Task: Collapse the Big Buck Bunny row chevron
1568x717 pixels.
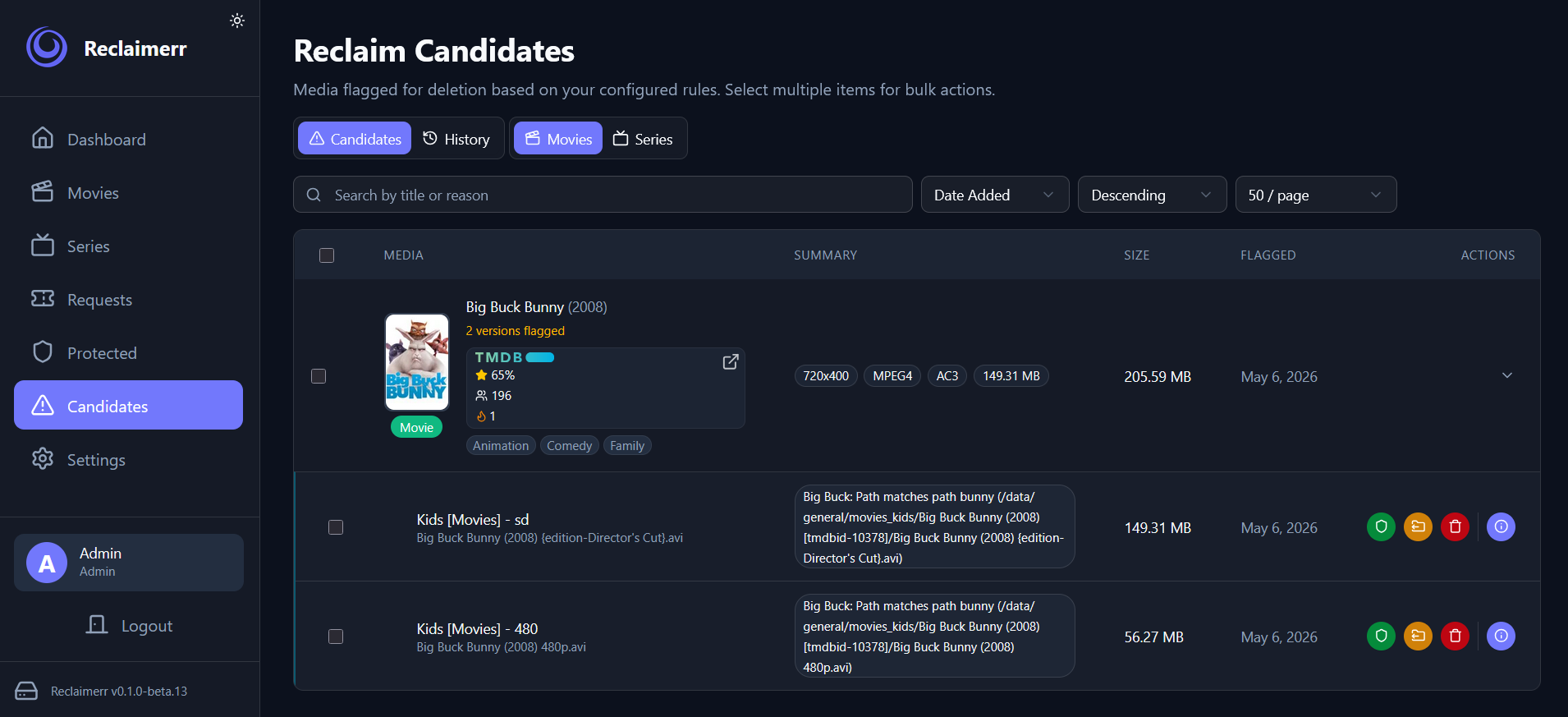Action: pyautogui.click(x=1507, y=375)
